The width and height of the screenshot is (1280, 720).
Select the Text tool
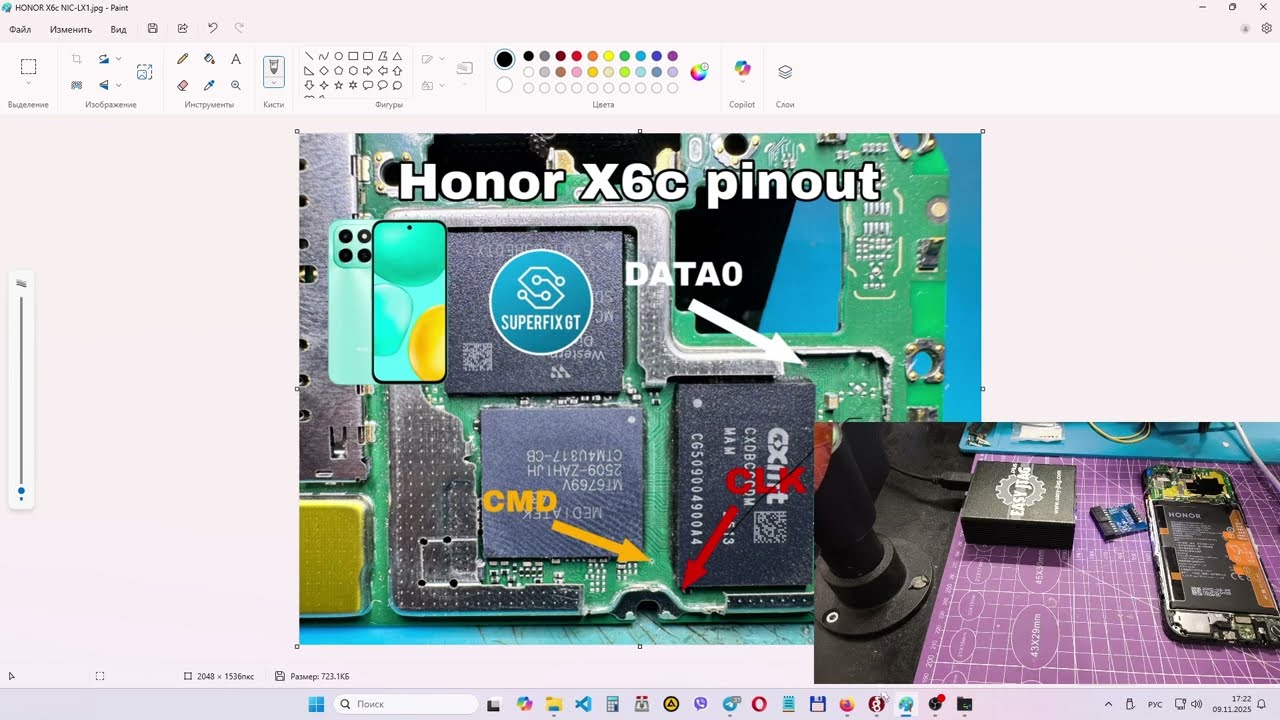click(236, 59)
